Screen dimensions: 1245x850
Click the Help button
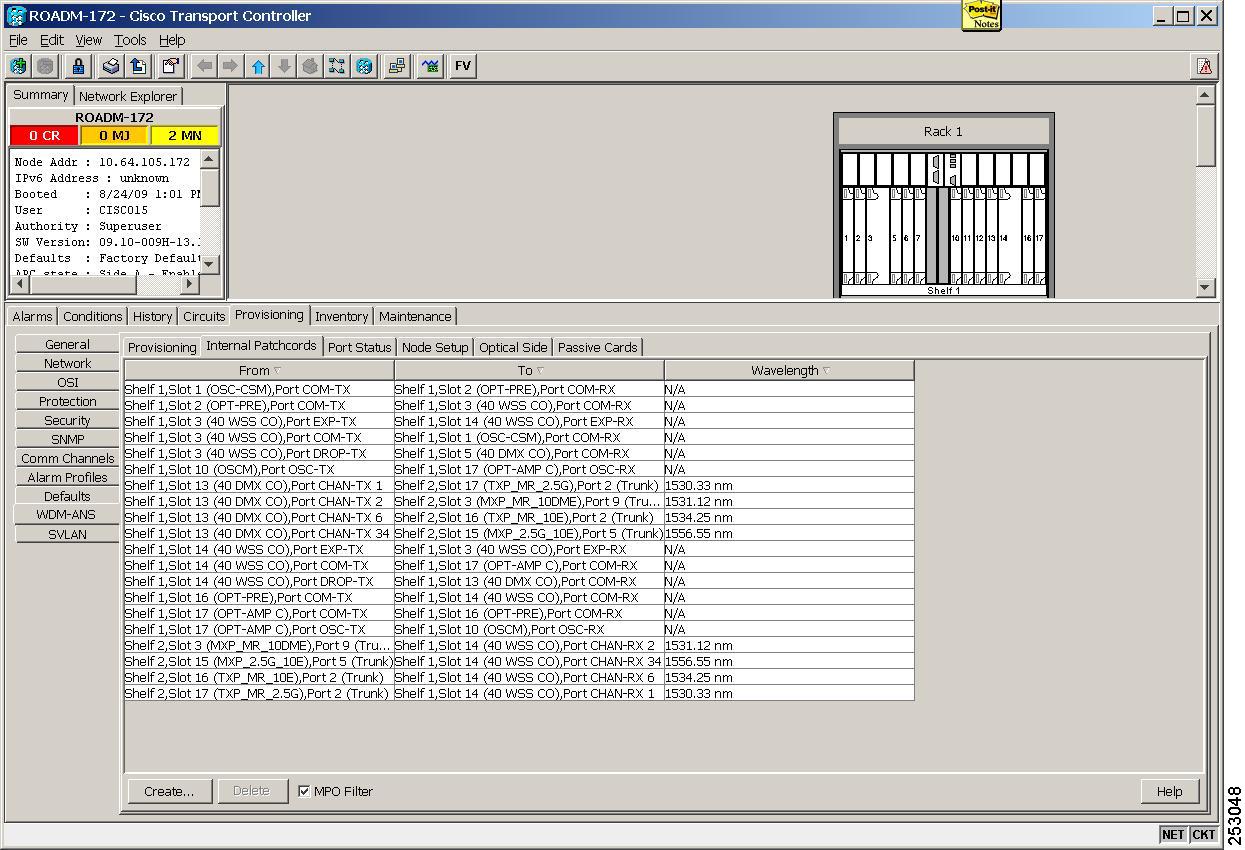1169,791
